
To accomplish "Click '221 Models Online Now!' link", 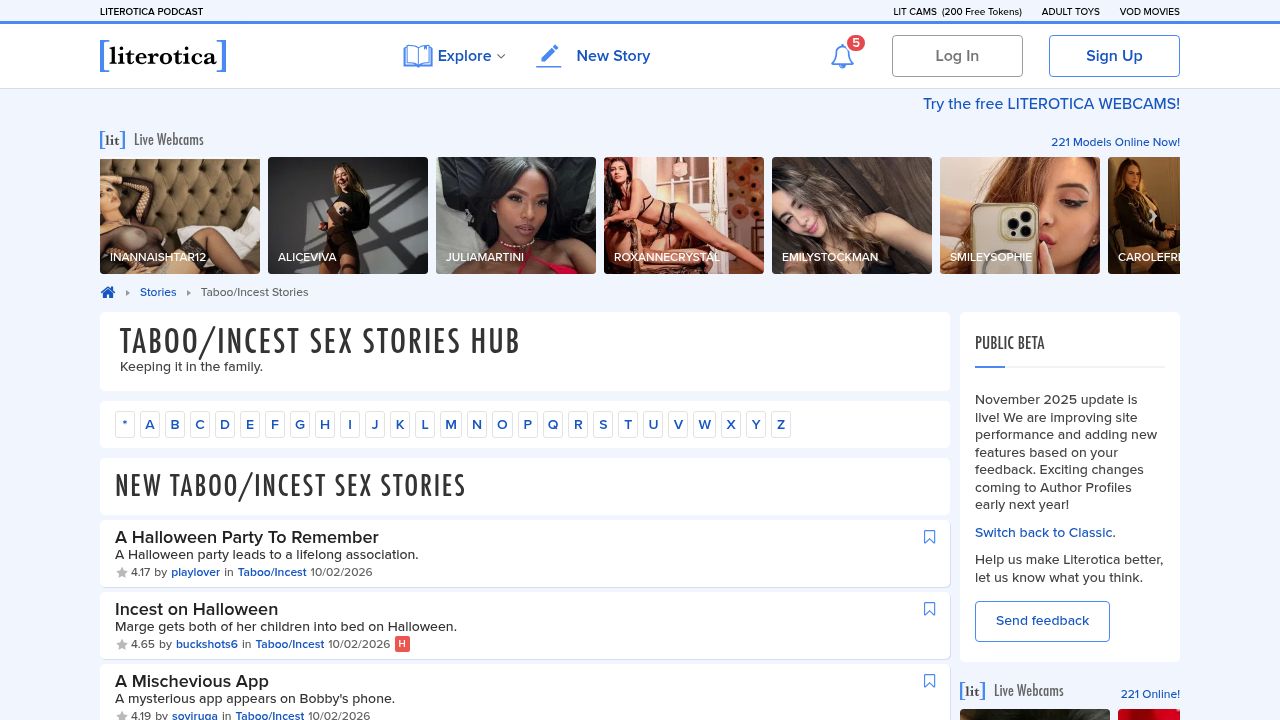I will pyautogui.click(x=1115, y=142).
